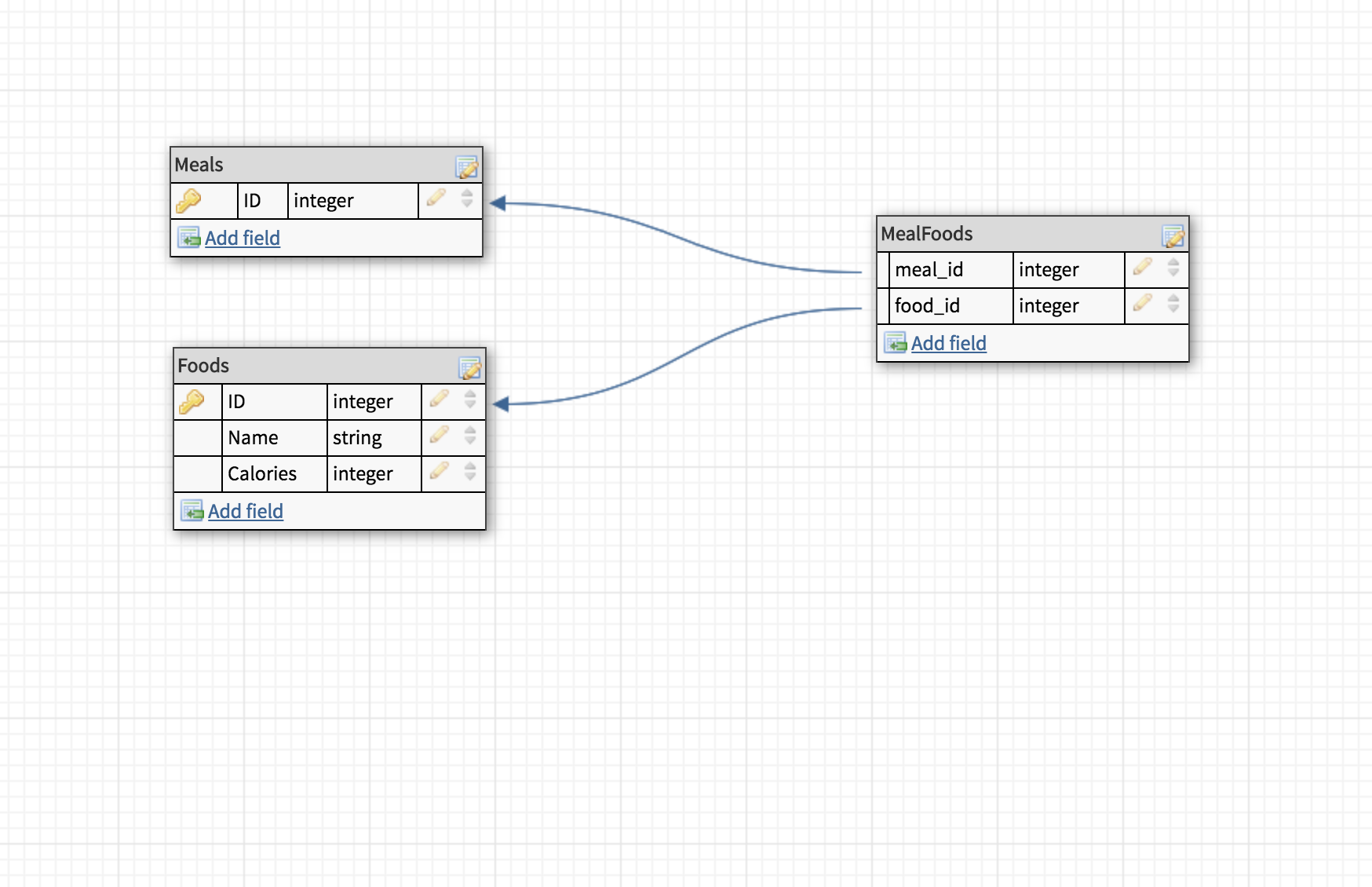Reorder the Meals ID field using arrows
This screenshot has width=1372, height=887.
click(467, 198)
